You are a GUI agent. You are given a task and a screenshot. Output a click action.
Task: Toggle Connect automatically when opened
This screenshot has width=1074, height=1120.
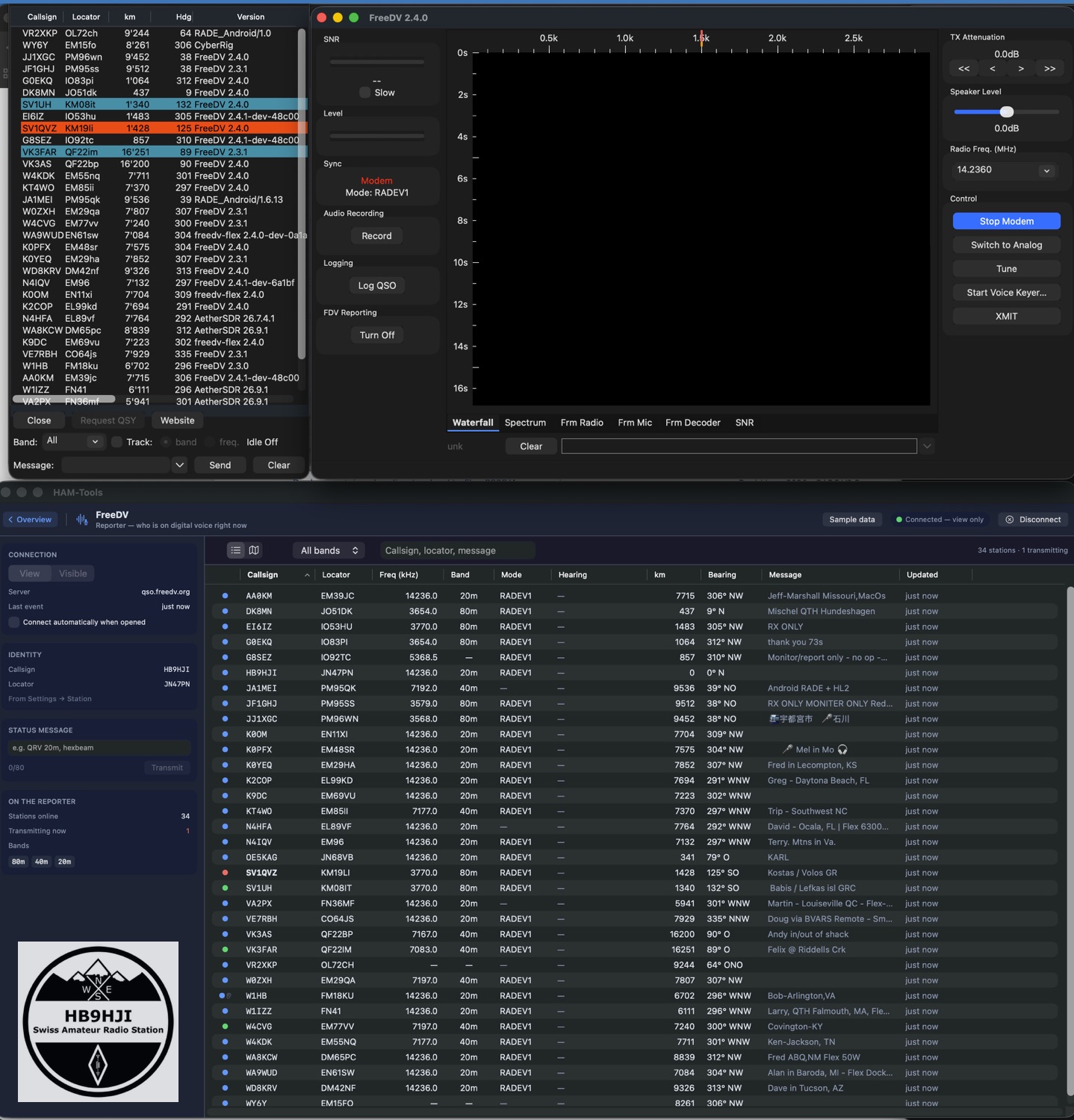click(x=13, y=622)
